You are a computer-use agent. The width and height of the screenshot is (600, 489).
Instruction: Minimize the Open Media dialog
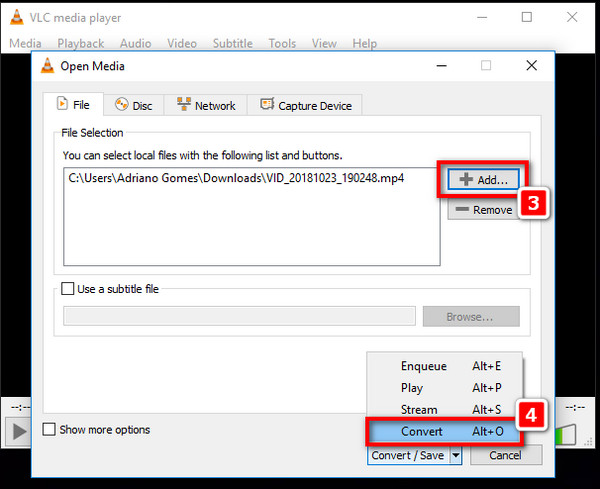442,65
